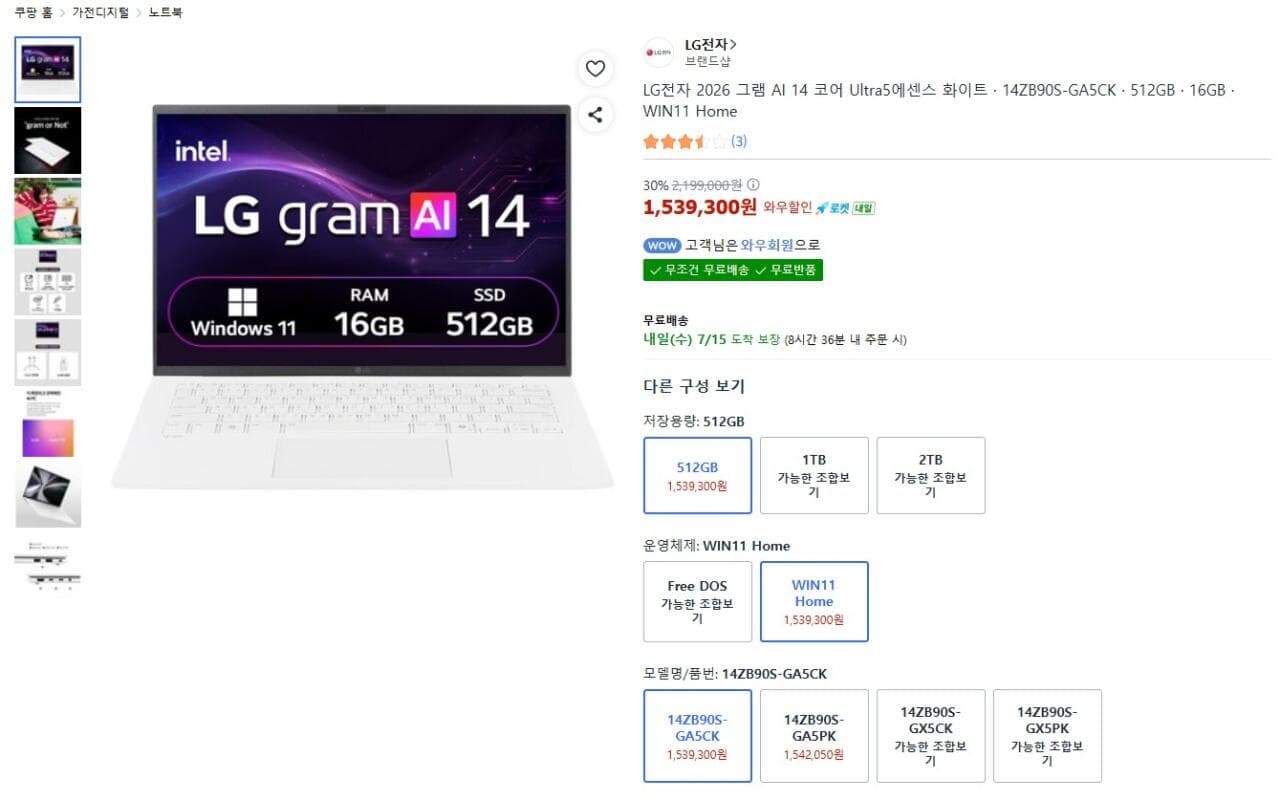Go to 쿠팡 홈 breadcrumb
The height and width of the screenshot is (800, 1280).
33,13
